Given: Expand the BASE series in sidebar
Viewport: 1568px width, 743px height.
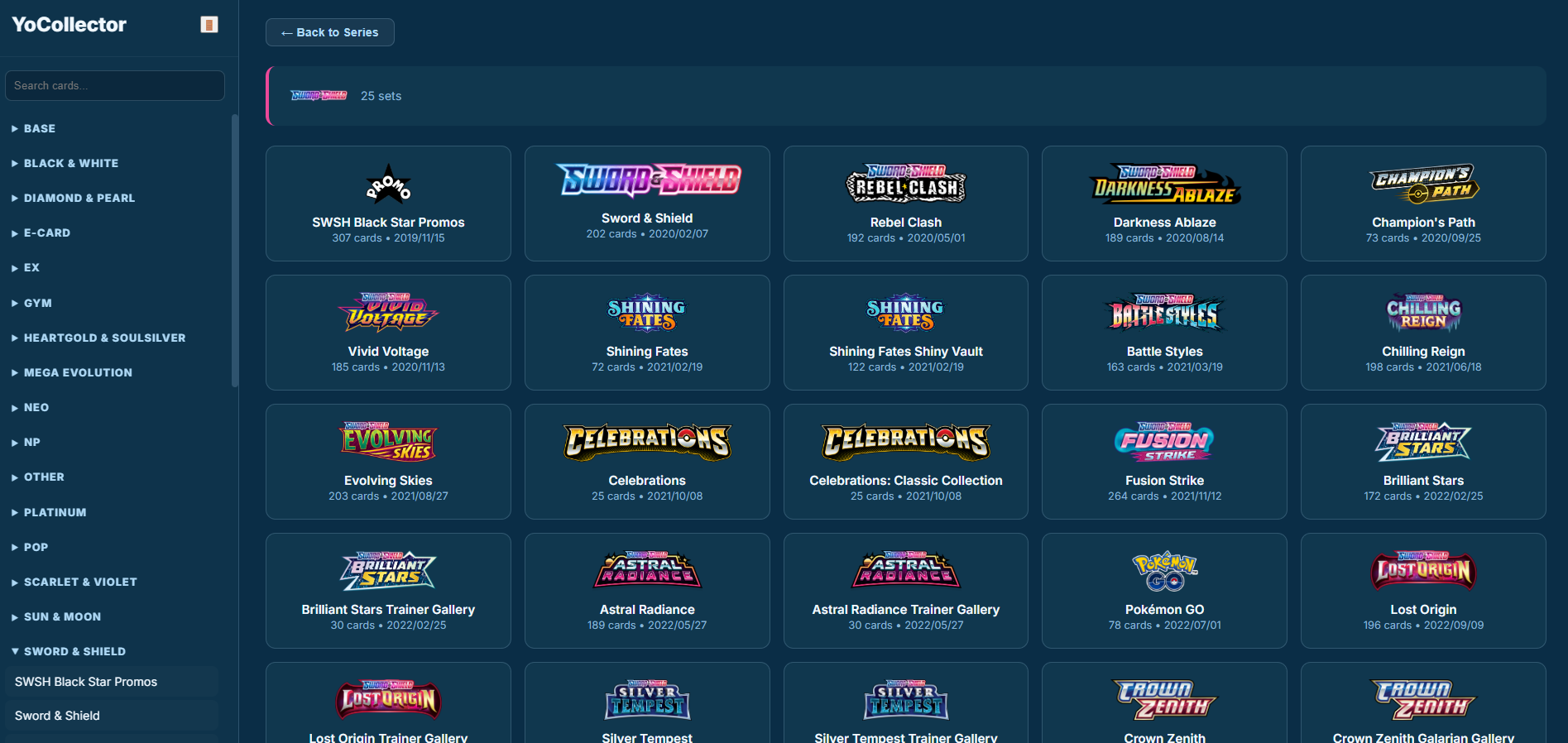Looking at the screenshot, I should point(115,128).
